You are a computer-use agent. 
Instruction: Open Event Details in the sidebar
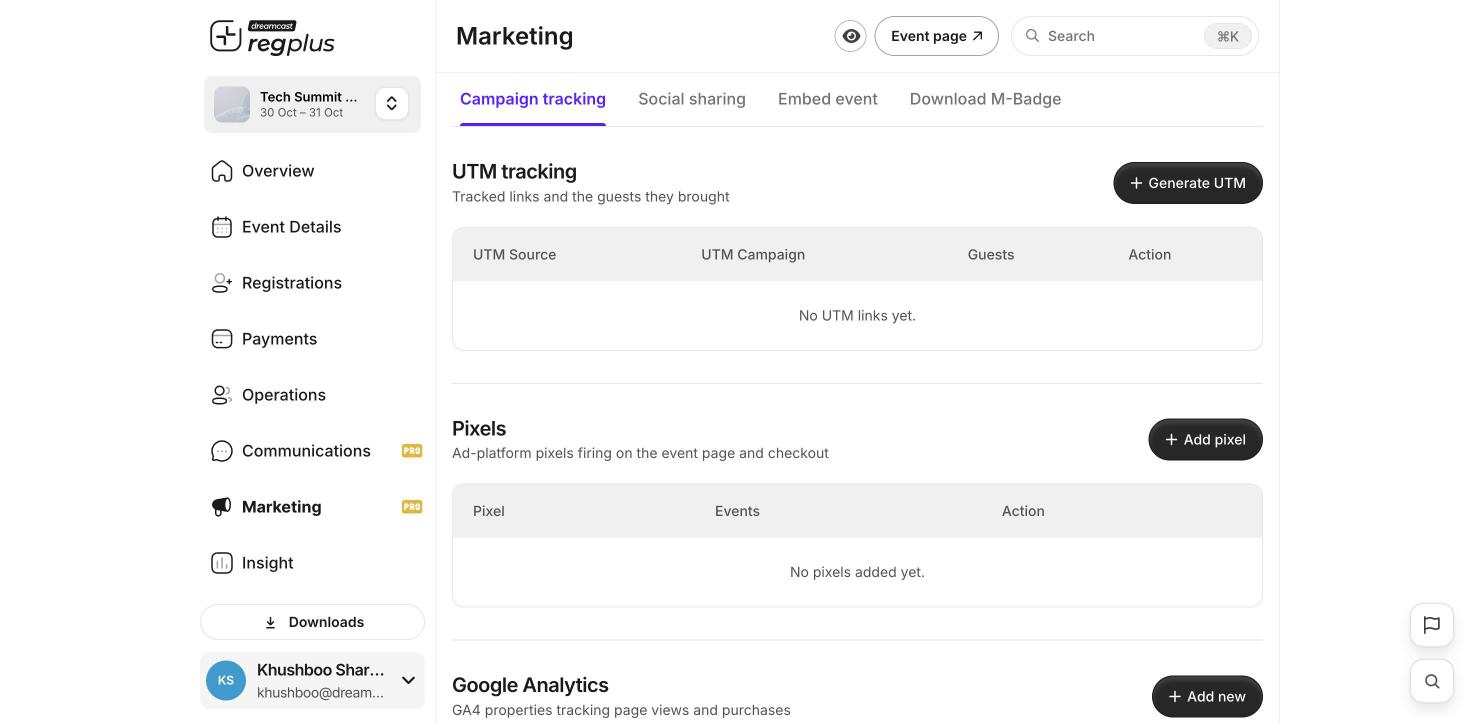312,227
